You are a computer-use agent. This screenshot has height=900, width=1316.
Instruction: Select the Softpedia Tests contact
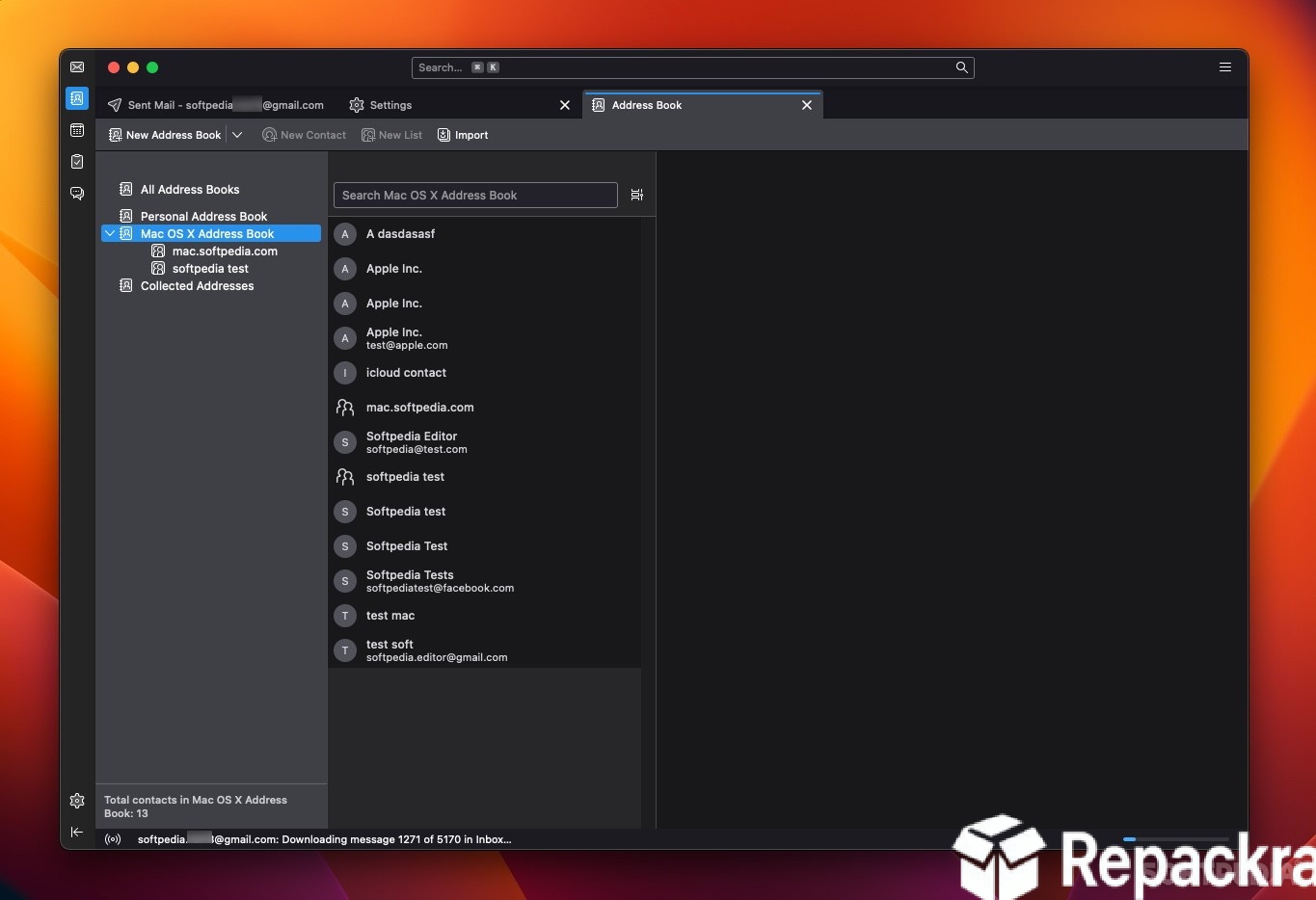pos(485,581)
